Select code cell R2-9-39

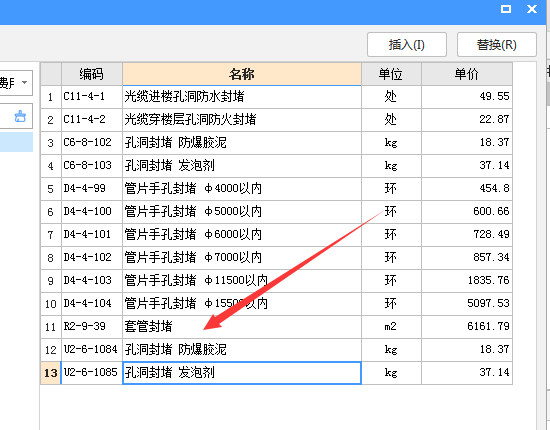92,327
